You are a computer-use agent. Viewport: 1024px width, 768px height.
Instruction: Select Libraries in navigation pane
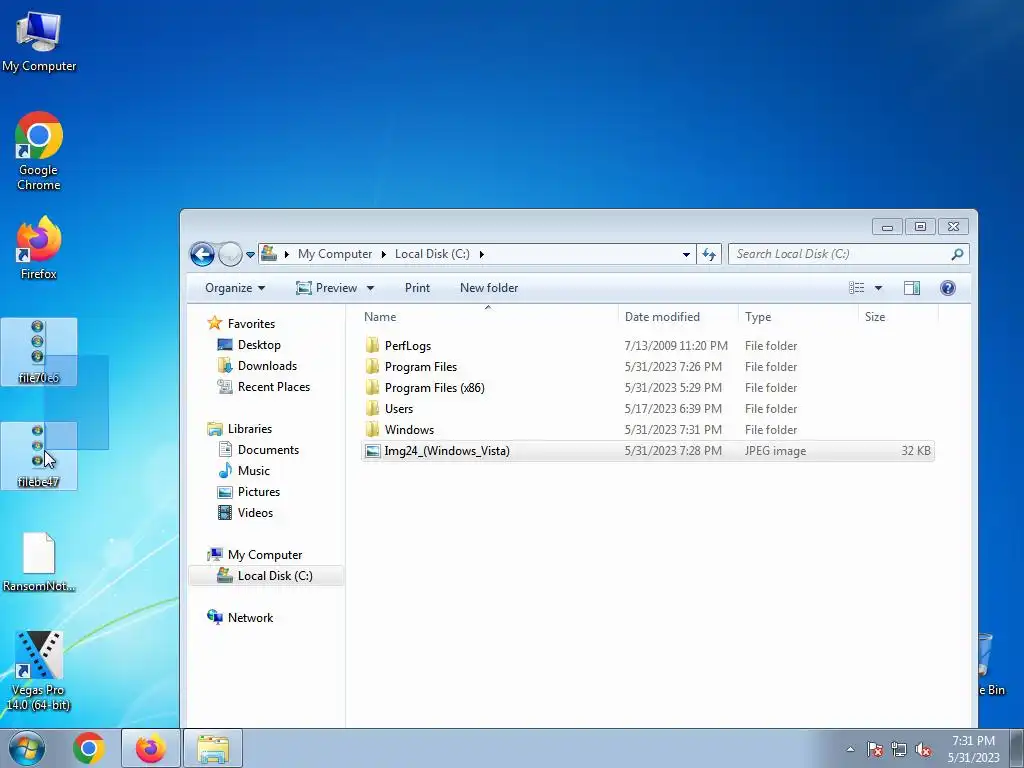tap(240, 428)
